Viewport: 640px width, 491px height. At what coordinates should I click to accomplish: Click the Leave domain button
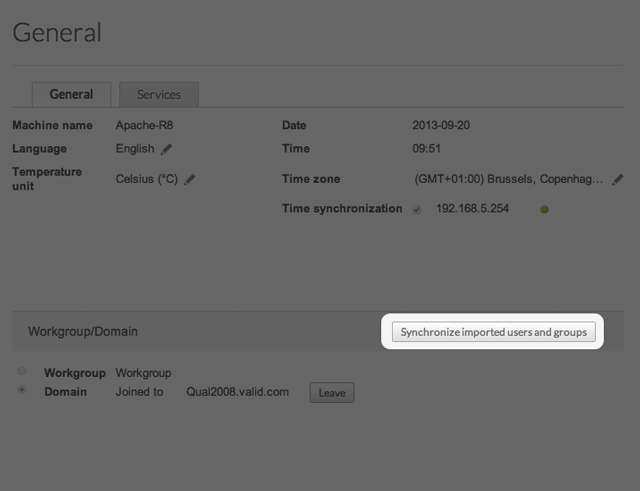click(331, 393)
